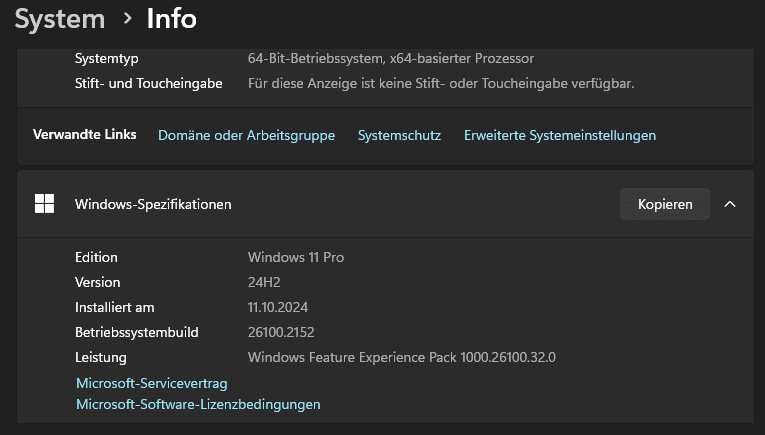Select the install date 11.10.2024
This screenshot has height=435, width=765.
coord(278,307)
